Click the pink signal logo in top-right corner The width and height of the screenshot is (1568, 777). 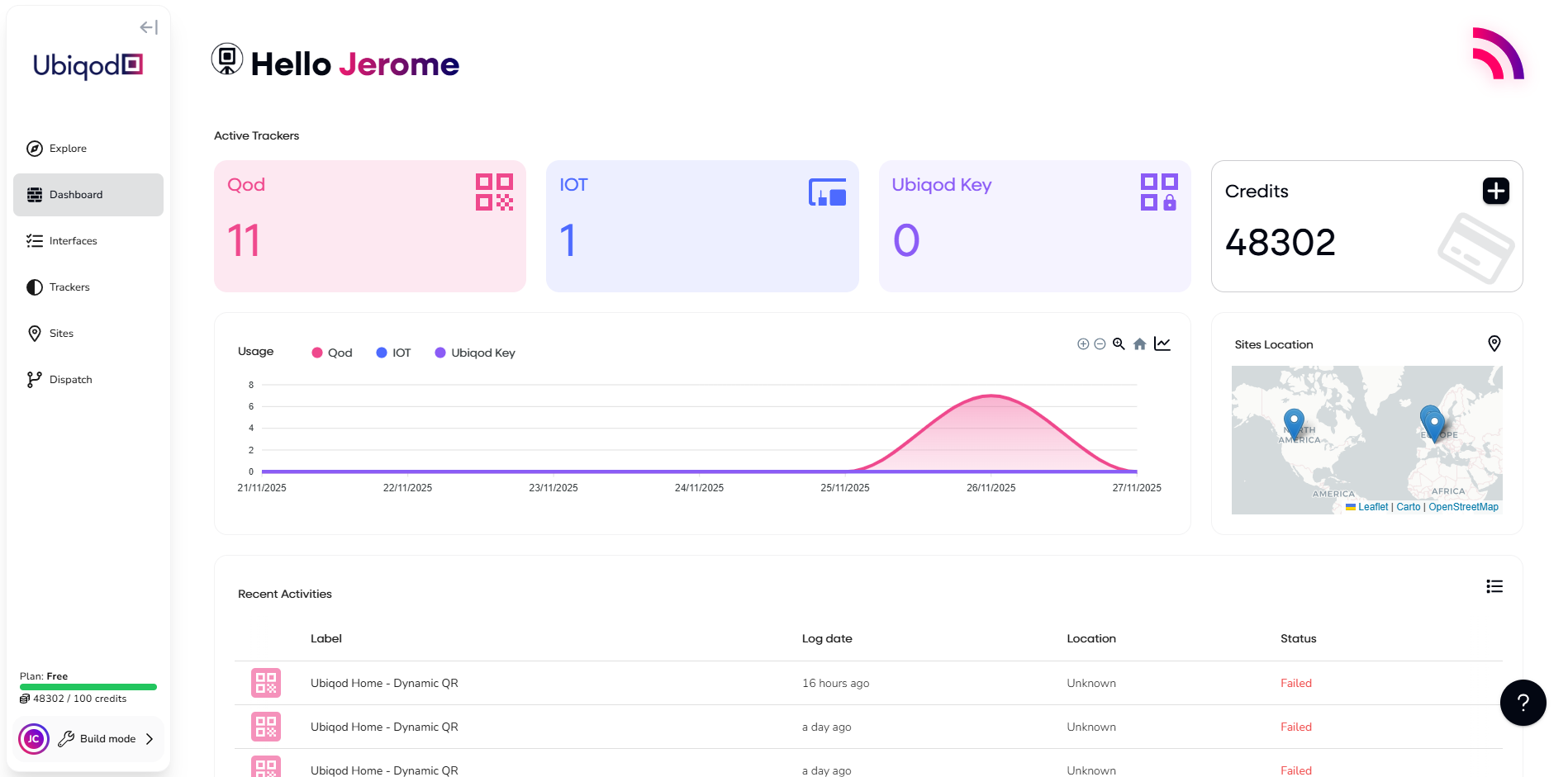pyautogui.click(x=1498, y=54)
